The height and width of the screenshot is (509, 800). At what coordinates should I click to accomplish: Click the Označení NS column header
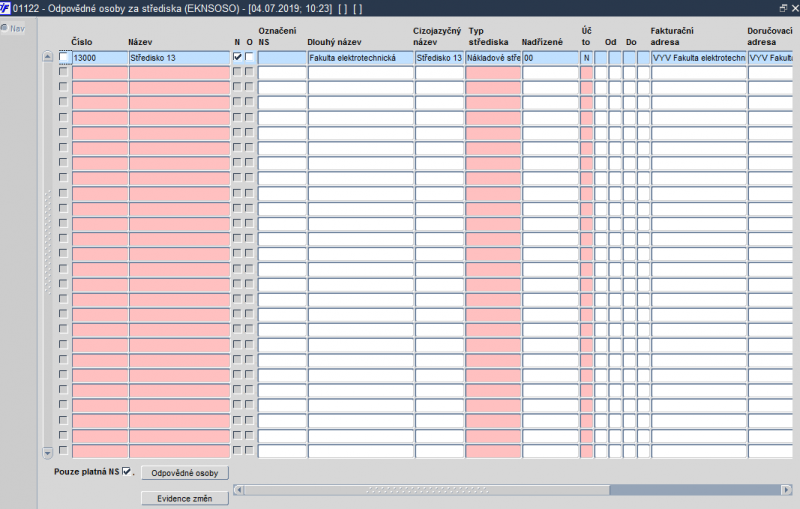(277, 36)
